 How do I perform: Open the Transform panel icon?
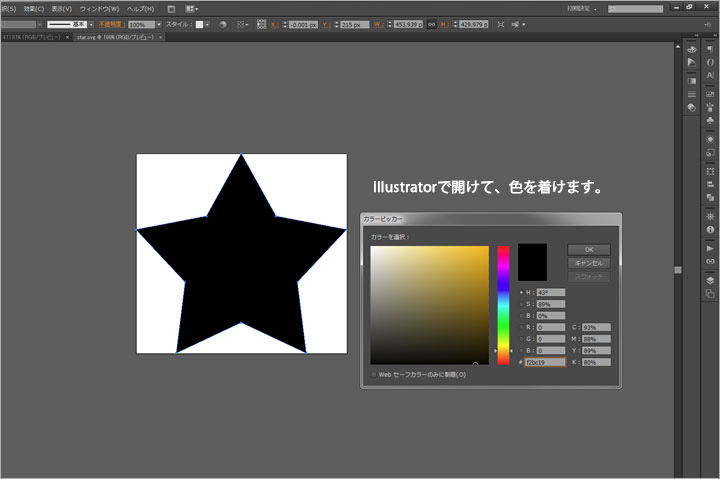click(x=710, y=171)
